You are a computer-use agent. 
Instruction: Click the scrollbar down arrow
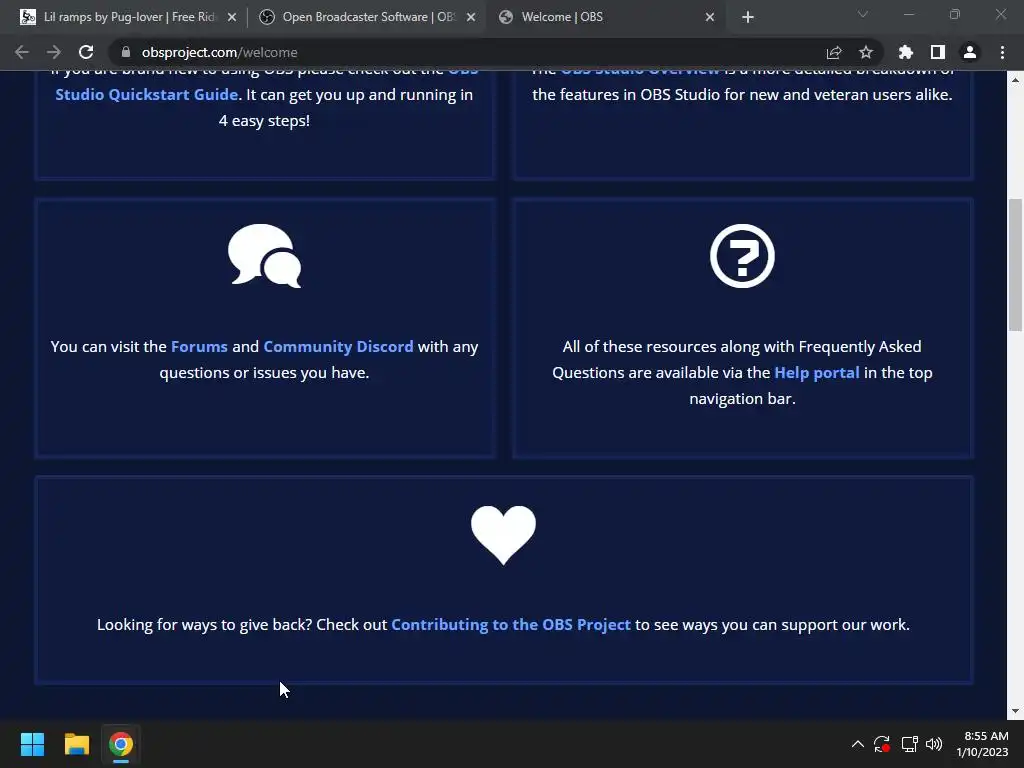tap(1015, 711)
